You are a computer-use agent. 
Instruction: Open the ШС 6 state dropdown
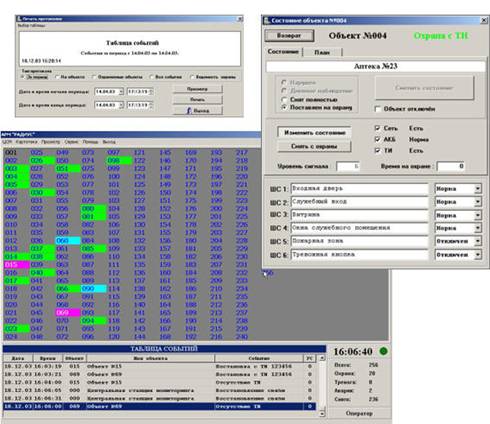pyautogui.click(x=478, y=255)
